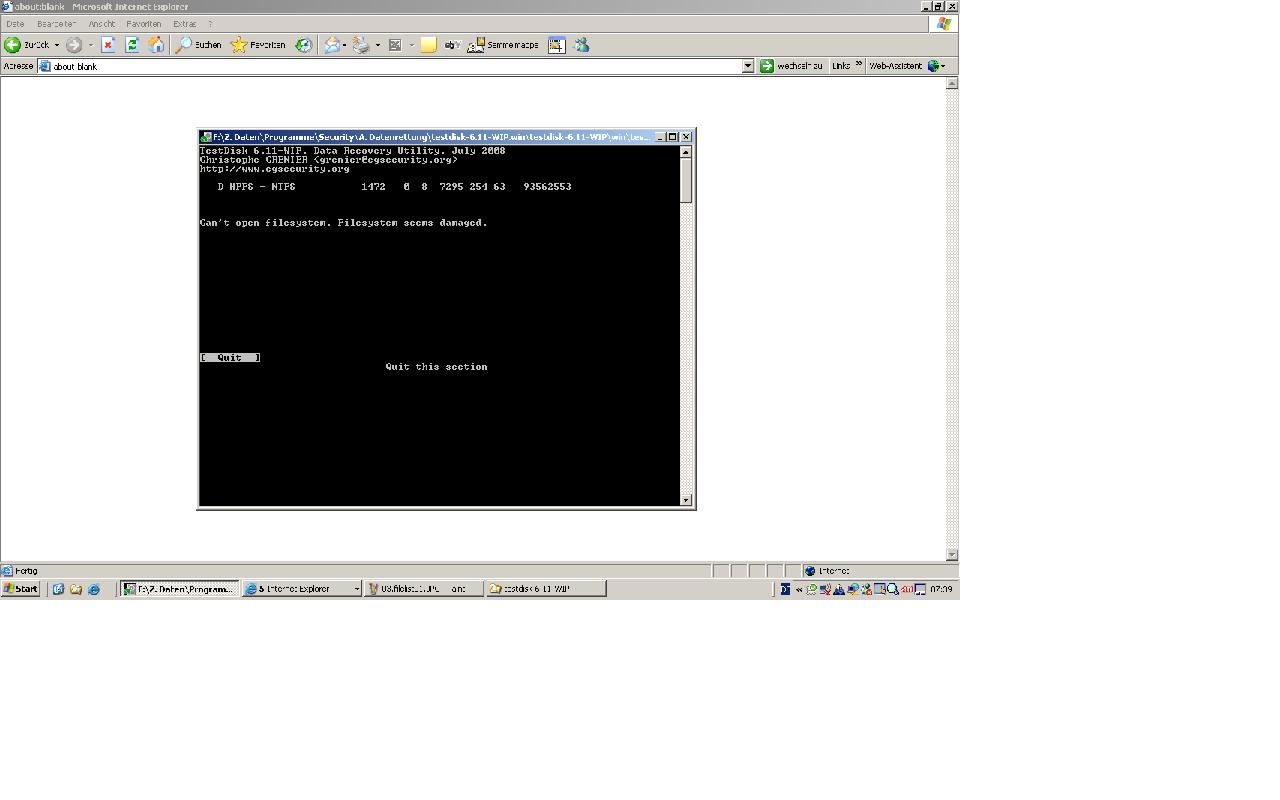The width and height of the screenshot is (1280, 800).
Task: Open the Internet Explorer taskbar group
Action: [x=302, y=589]
